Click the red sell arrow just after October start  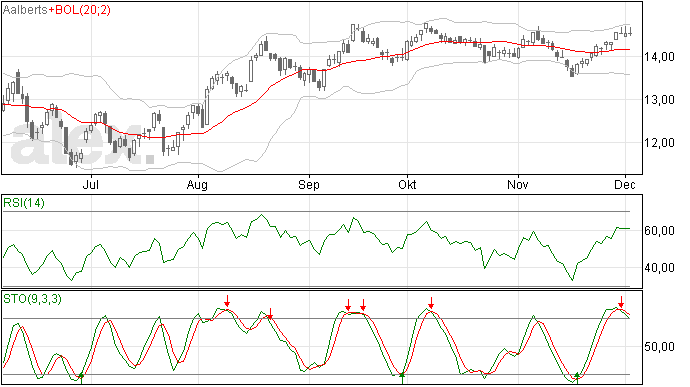tap(431, 302)
